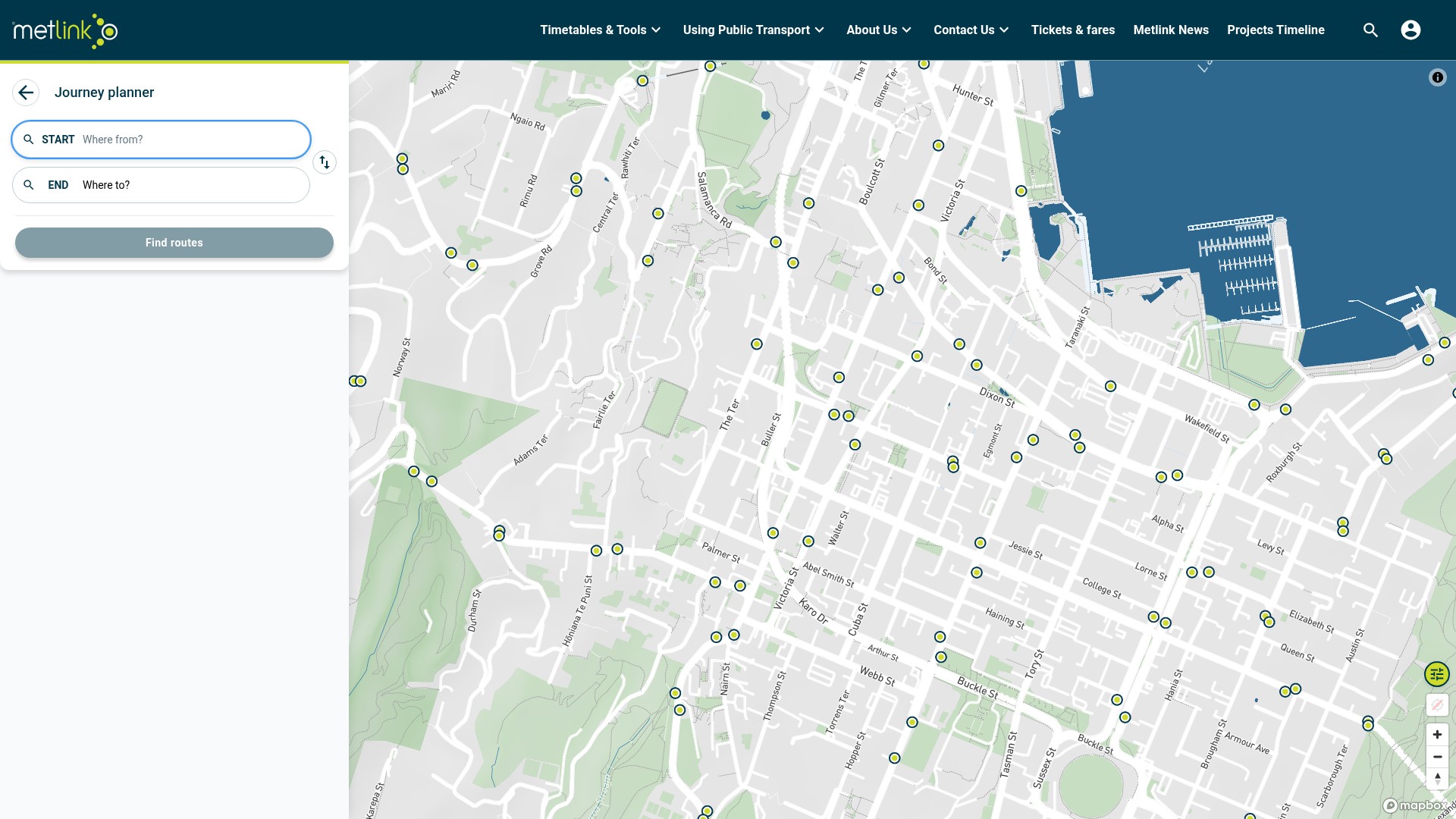Screen dimensions: 1456x819
Task: Open the user account icon
Action: (1410, 30)
